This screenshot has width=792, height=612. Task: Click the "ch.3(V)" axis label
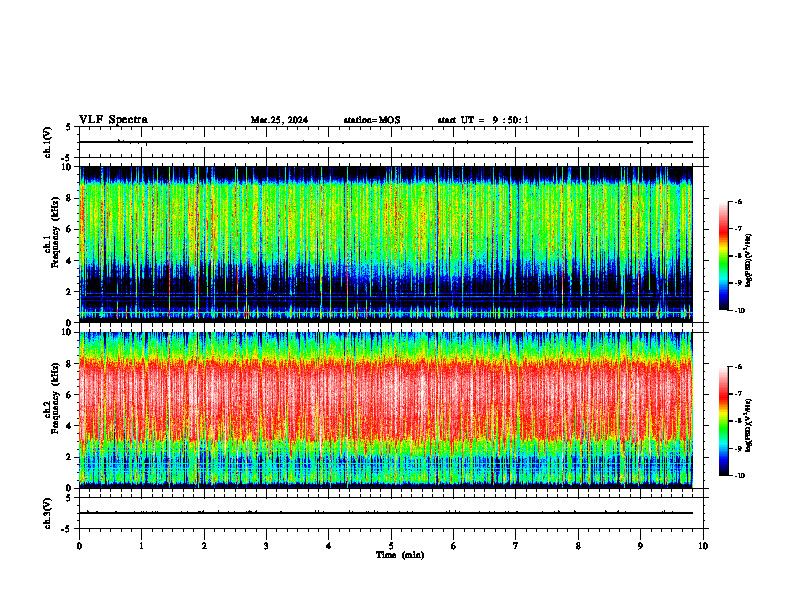tap(48, 513)
